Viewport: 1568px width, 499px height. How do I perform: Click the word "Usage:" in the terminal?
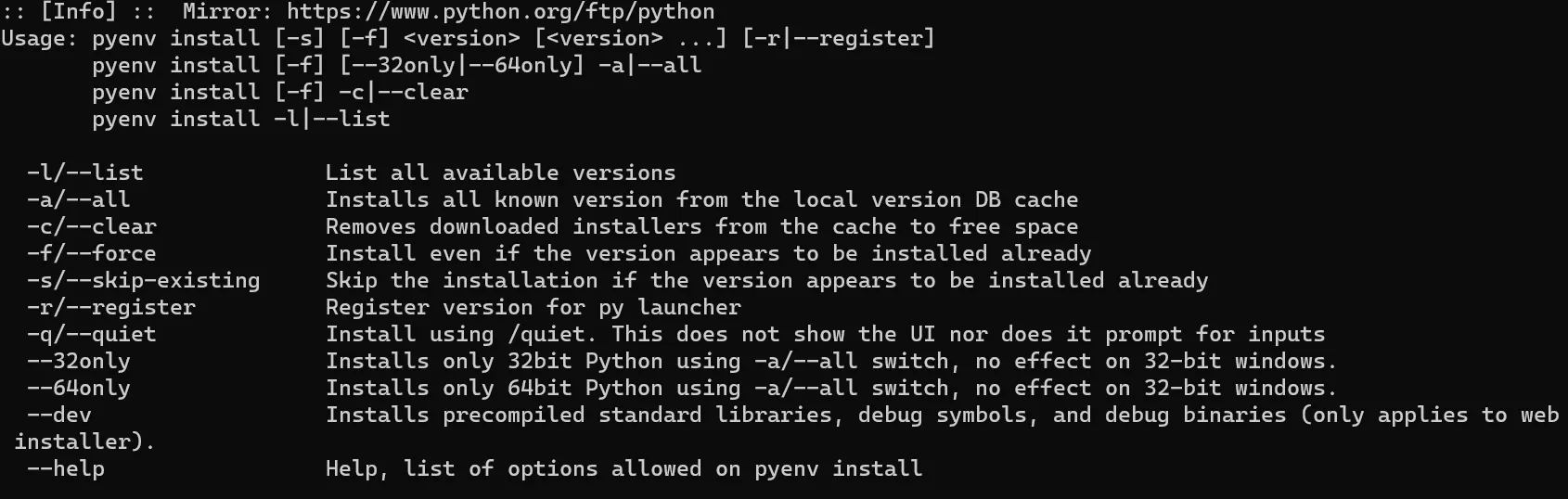pos(40,38)
